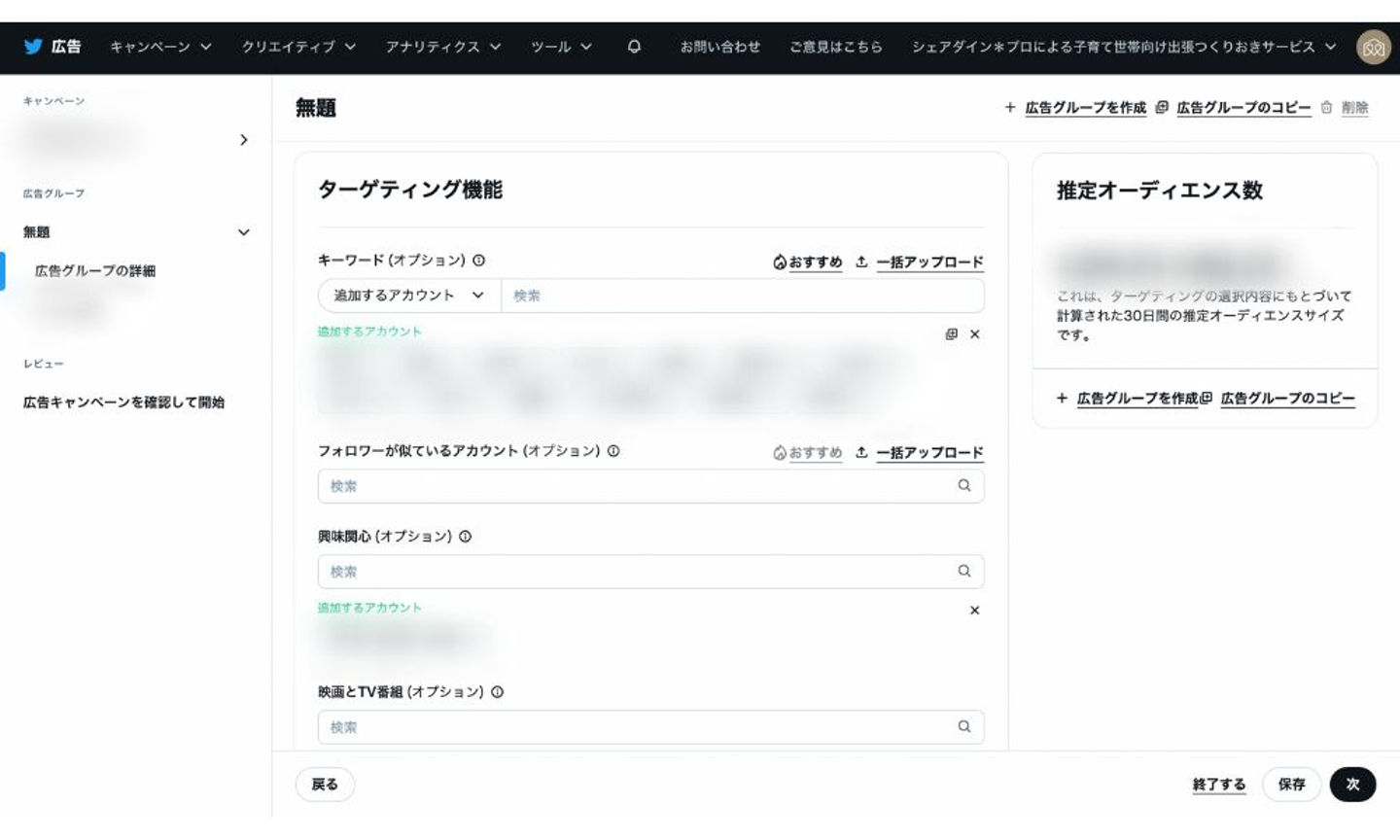Remove added interests with X icon
The image size is (1400, 840).
tap(974, 611)
